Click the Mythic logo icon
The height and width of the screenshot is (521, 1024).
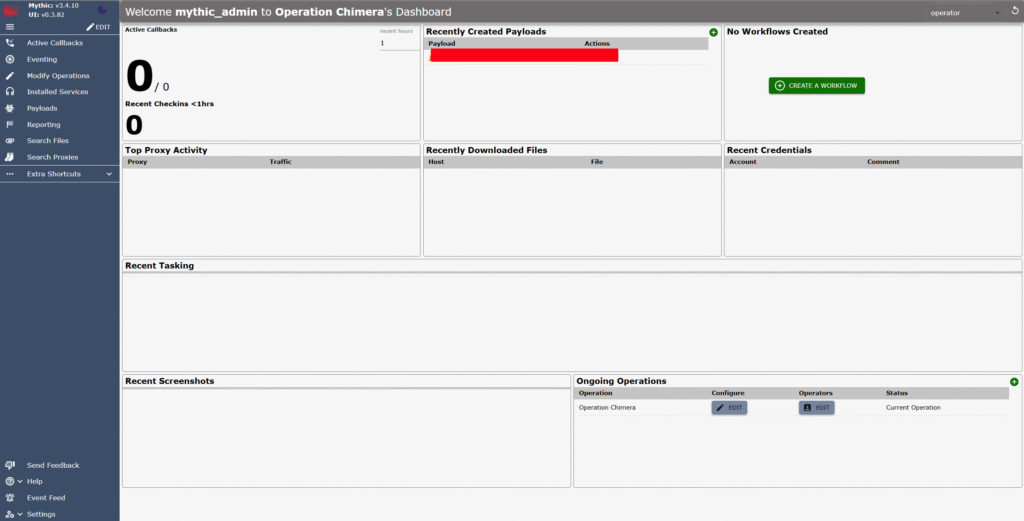coord(11,10)
